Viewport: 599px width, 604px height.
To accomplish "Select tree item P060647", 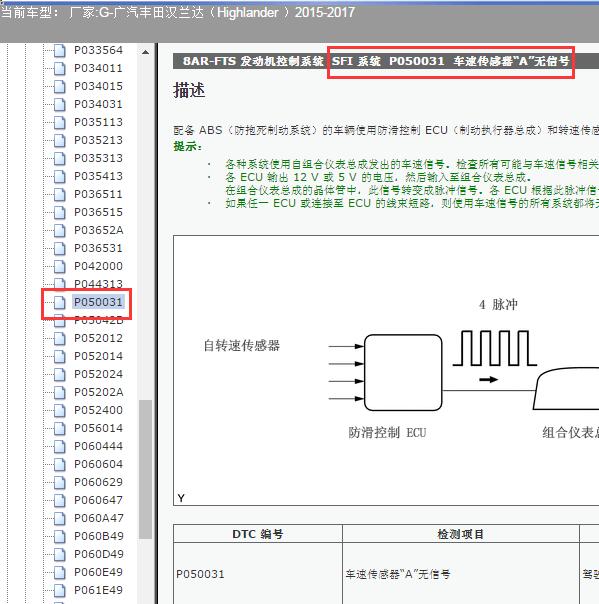I will [98, 500].
